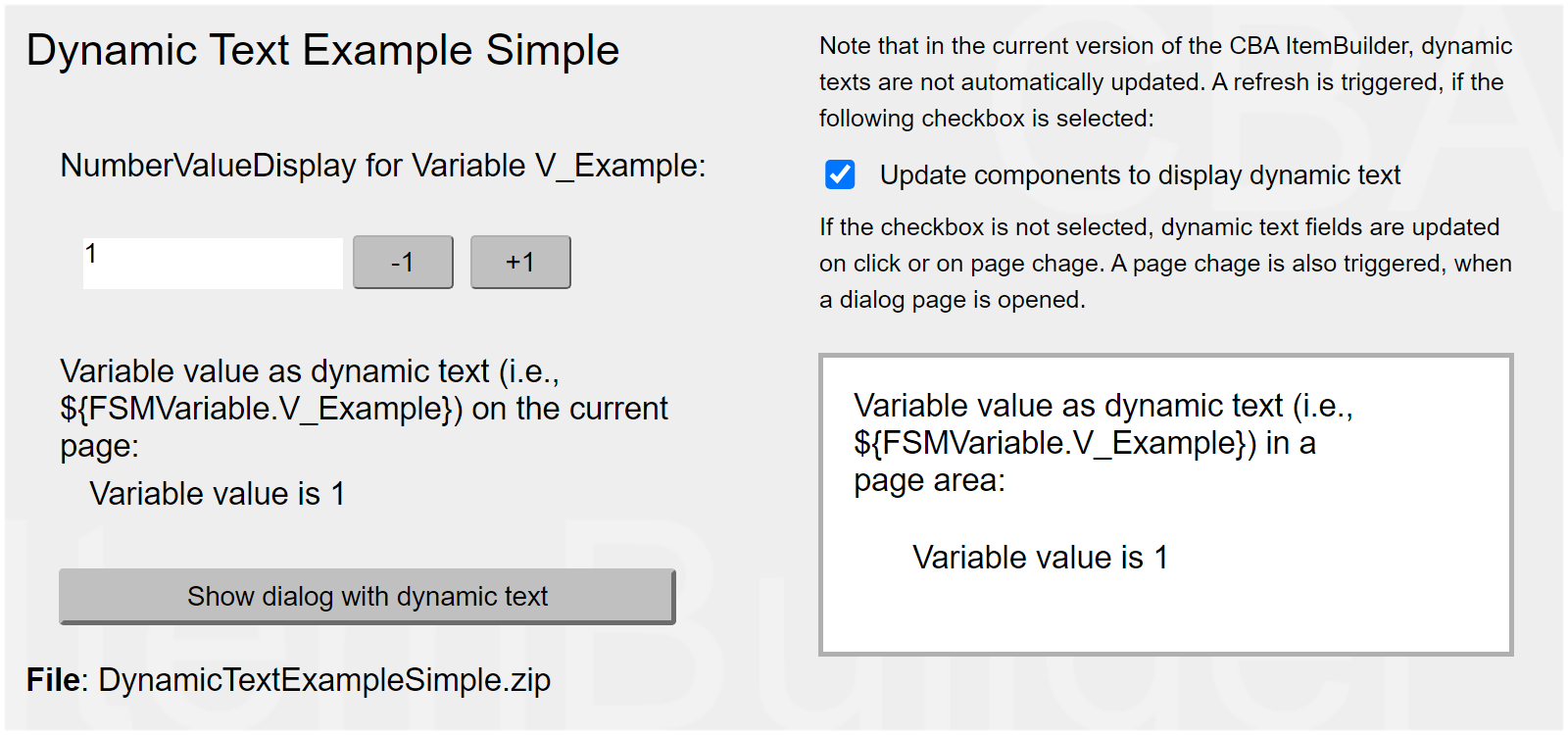The width and height of the screenshot is (1568, 735).
Task: Click 'Variable value is 1' inside page area
Action: point(1040,558)
